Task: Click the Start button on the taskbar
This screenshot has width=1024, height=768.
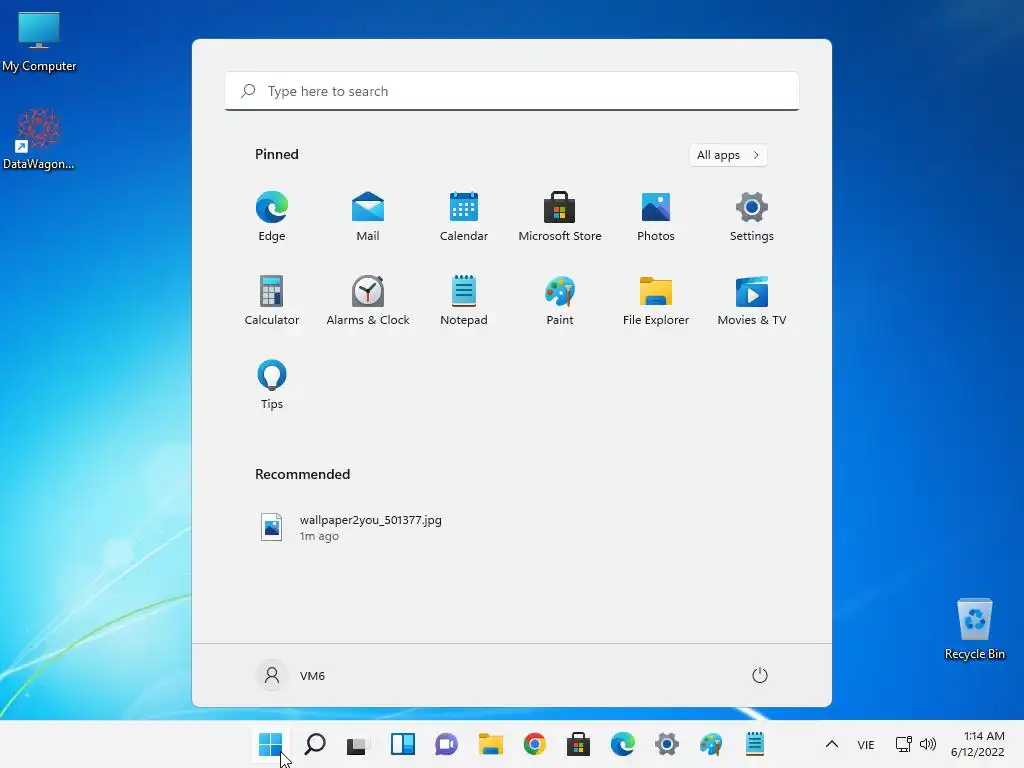Action: tap(270, 744)
